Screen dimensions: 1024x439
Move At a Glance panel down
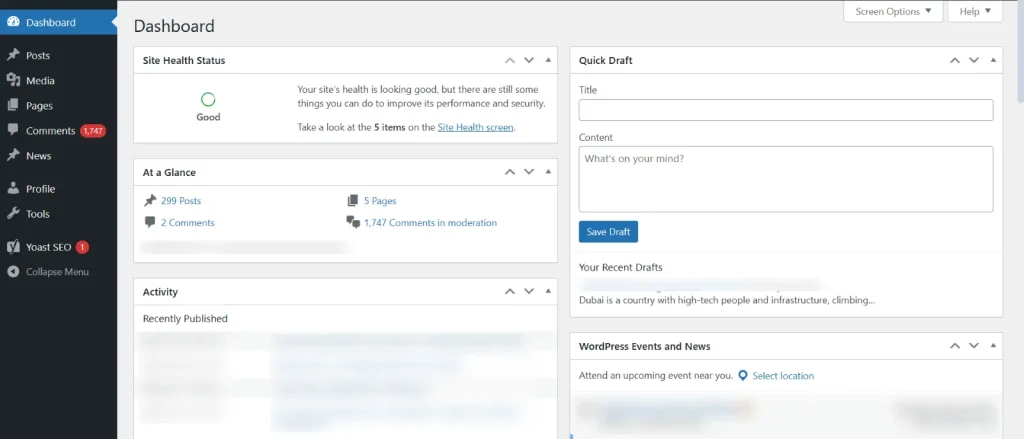coord(529,172)
